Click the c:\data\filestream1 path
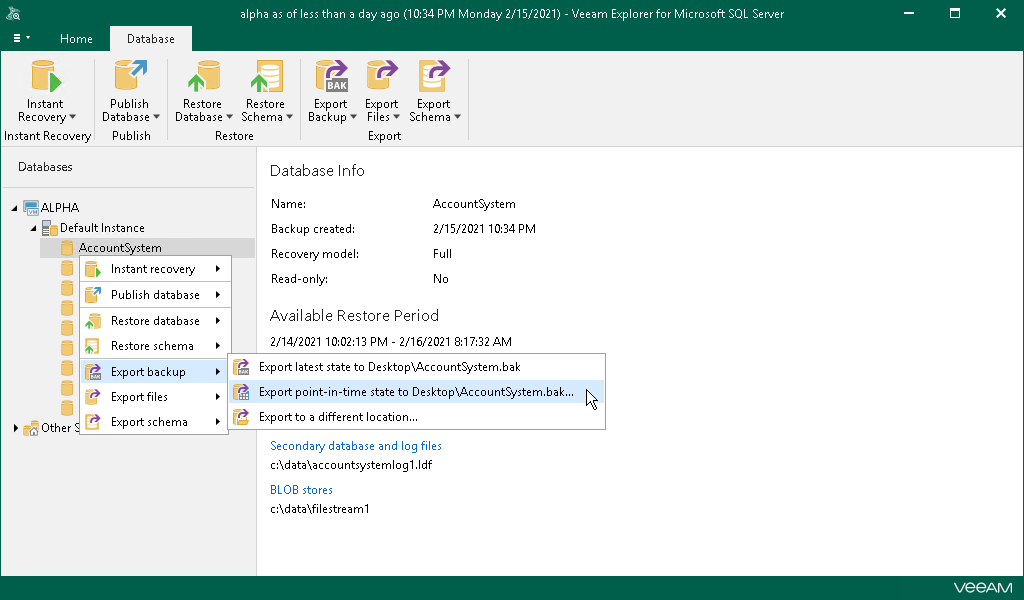 (320, 509)
